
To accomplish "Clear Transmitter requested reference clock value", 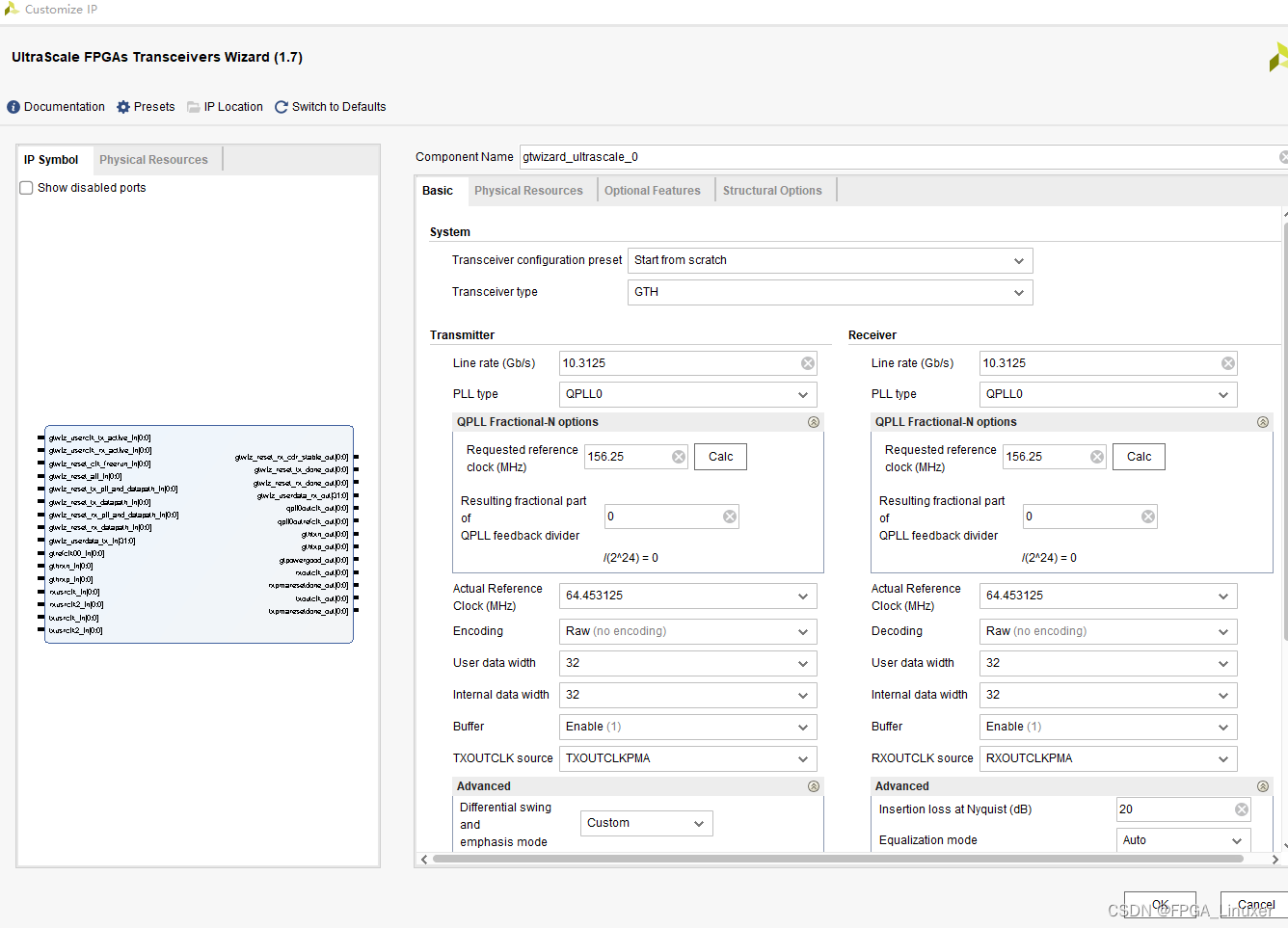I will tap(679, 457).
